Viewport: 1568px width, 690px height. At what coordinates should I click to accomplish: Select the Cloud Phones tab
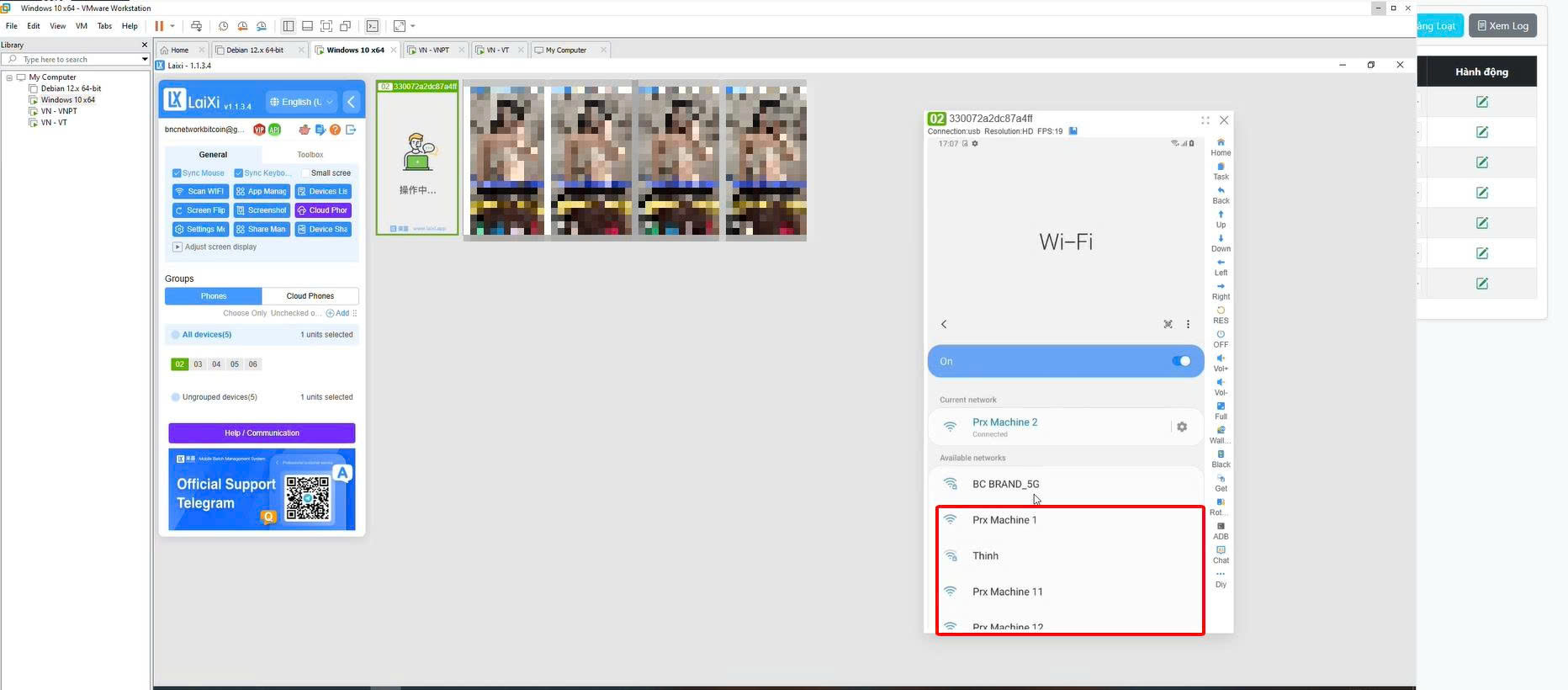tap(310, 296)
